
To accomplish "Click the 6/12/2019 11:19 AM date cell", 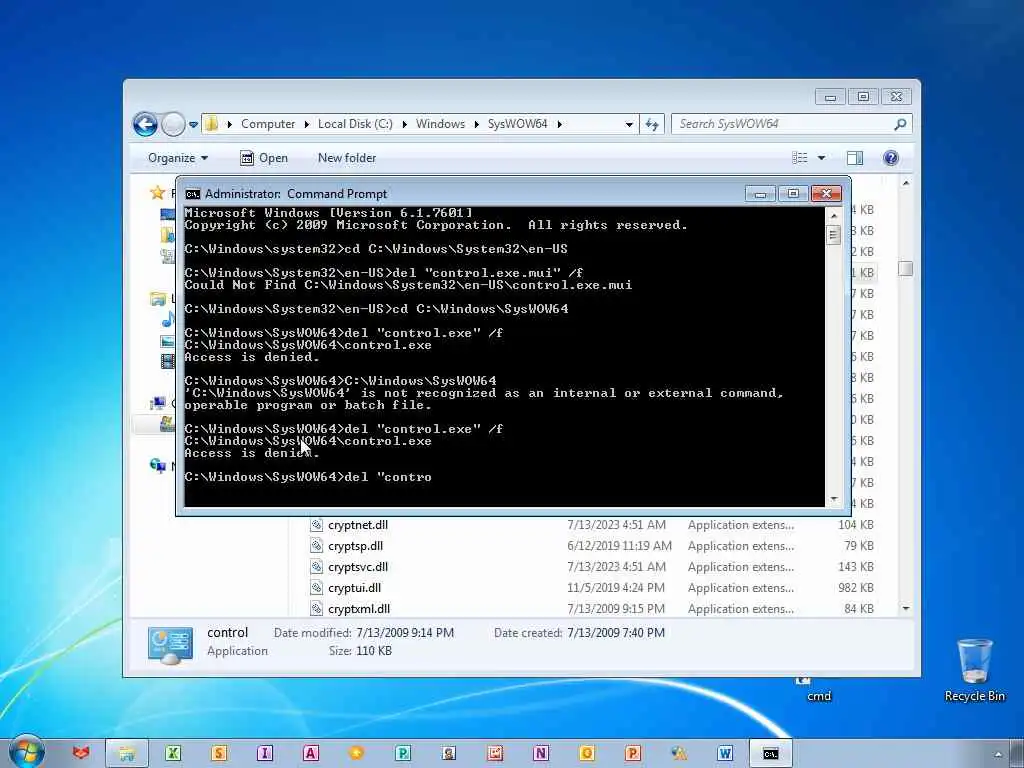I will click(x=619, y=546).
